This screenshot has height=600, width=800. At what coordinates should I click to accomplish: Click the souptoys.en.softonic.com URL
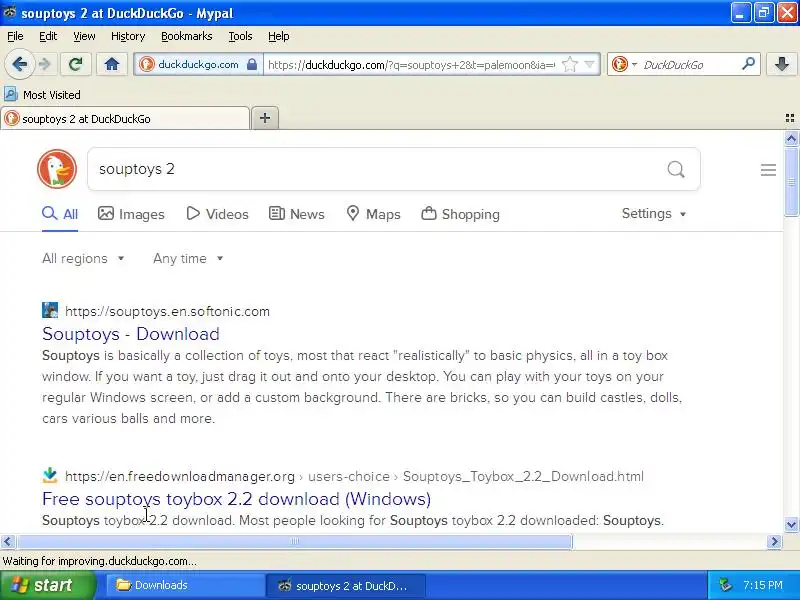tap(167, 311)
